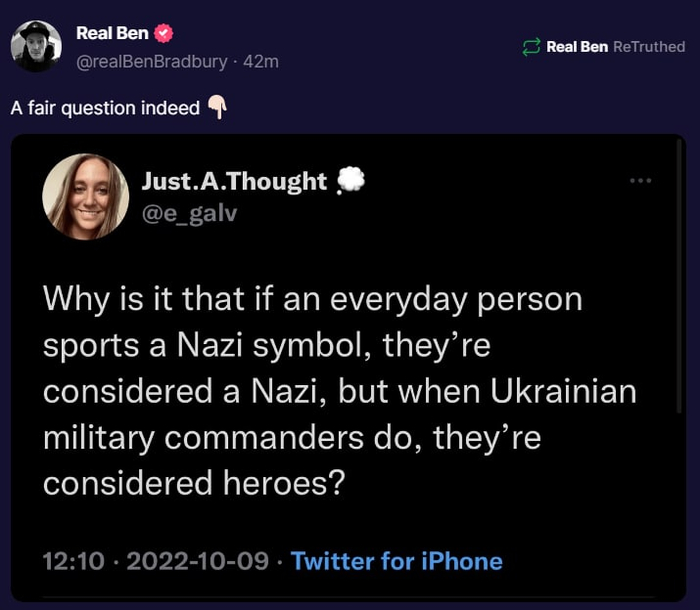Open the three-dot more options menu

pos(640,181)
